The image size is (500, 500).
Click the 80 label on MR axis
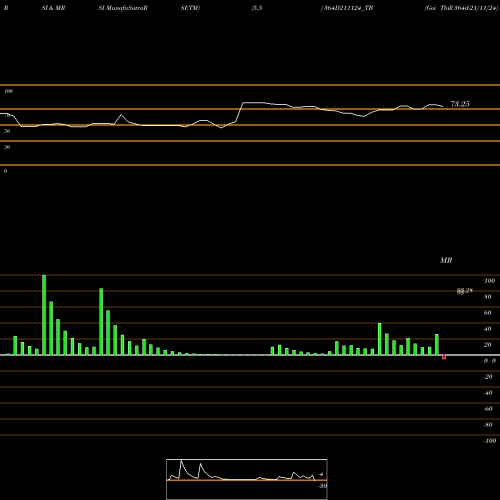(x=488, y=297)
